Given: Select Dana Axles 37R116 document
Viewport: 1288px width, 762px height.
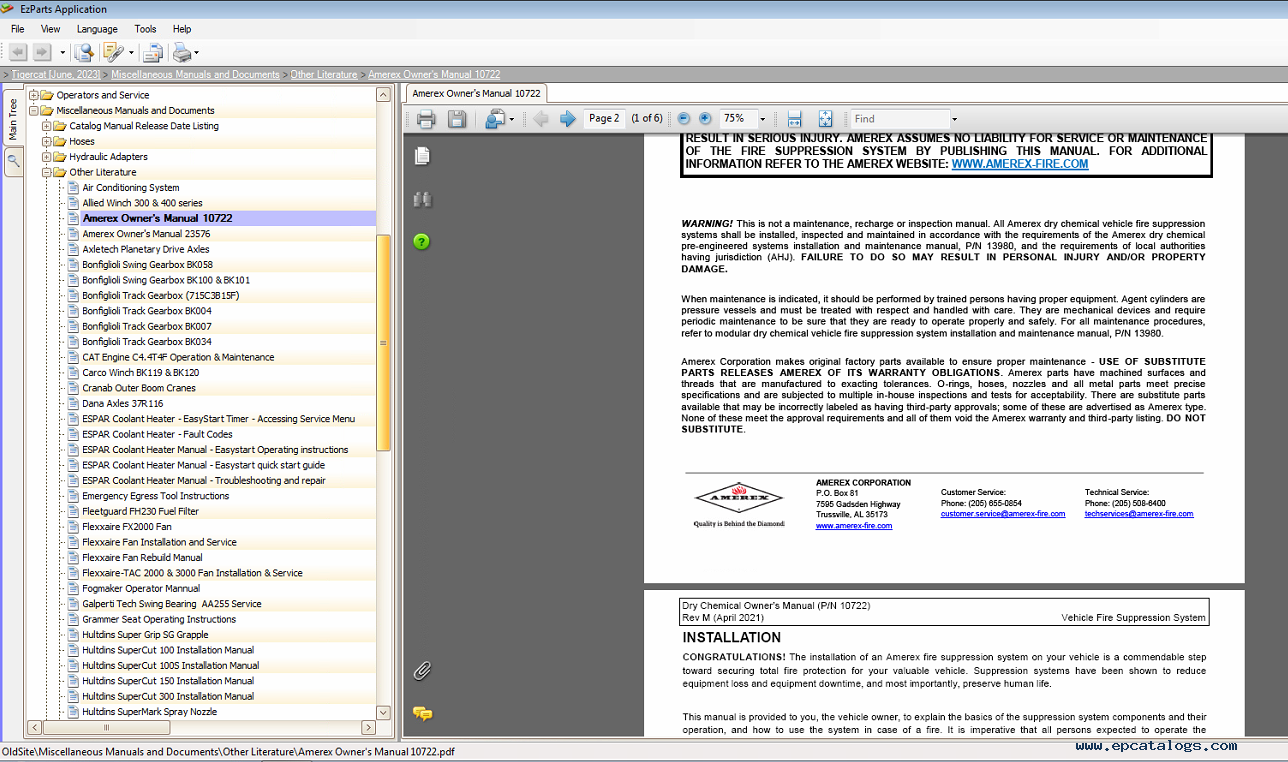Looking at the screenshot, I should tap(123, 403).
